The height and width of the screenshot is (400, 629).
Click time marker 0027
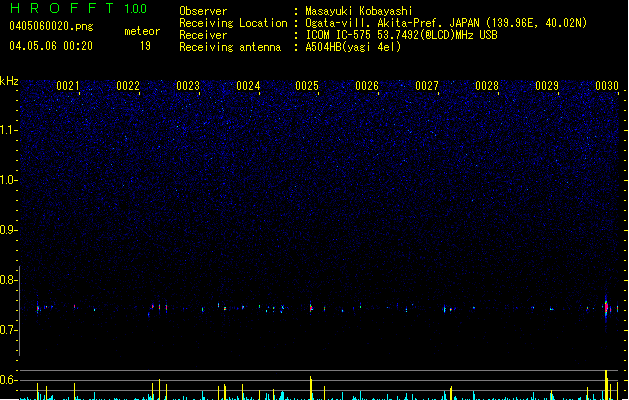coord(427,86)
